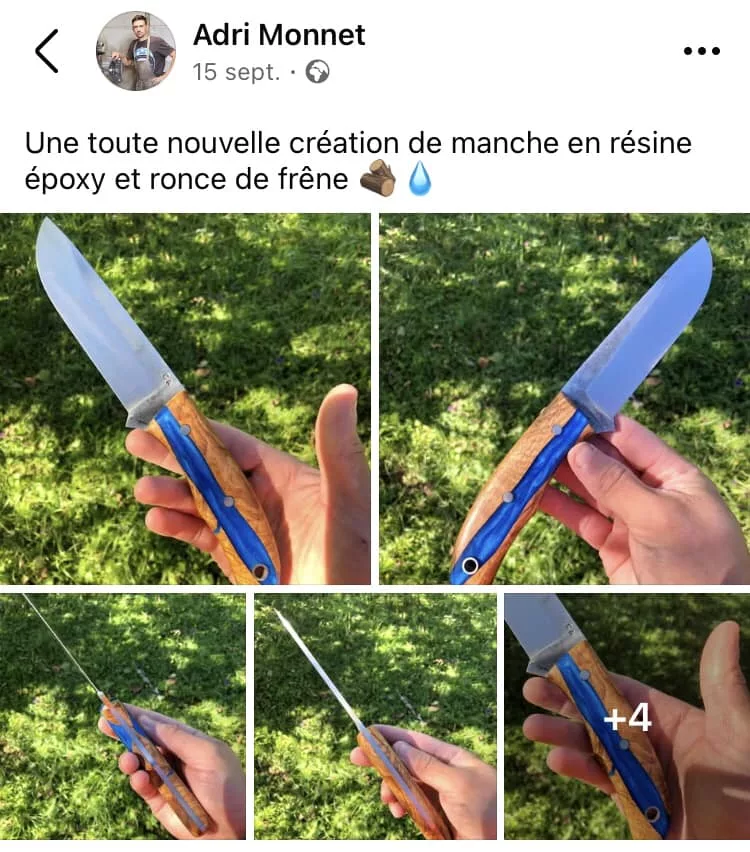Go back using the left chevron arrow
The width and height of the screenshot is (750, 852).
pos(47,51)
